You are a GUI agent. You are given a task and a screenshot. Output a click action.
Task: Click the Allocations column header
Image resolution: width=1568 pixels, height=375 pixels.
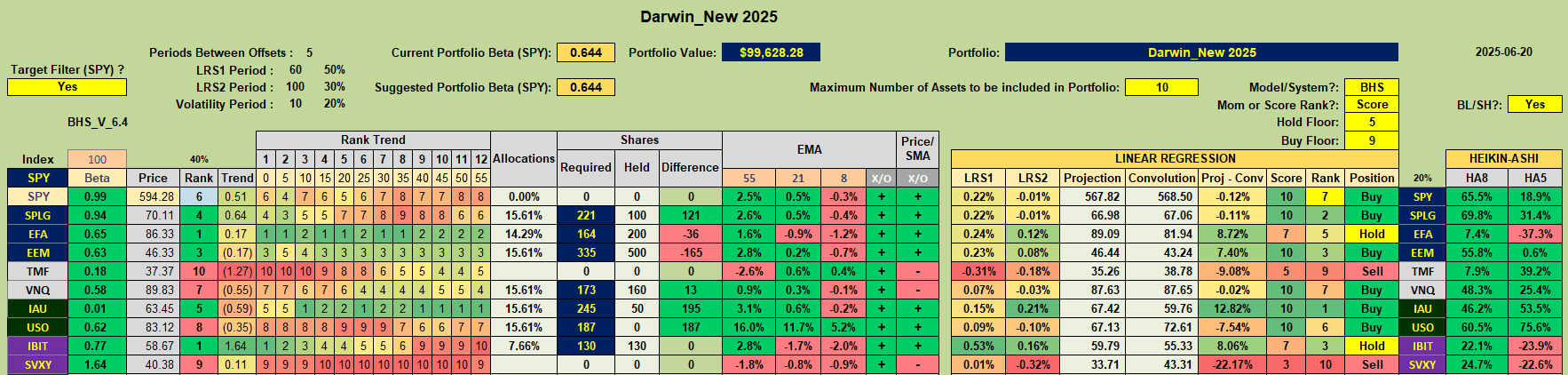click(524, 159)
